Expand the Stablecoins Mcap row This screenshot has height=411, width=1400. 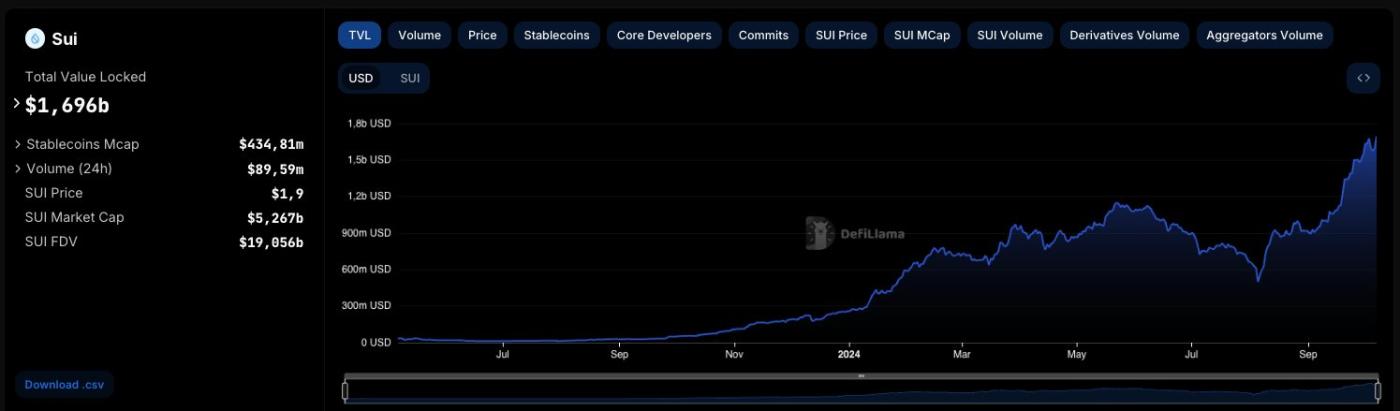coord(18,144)
